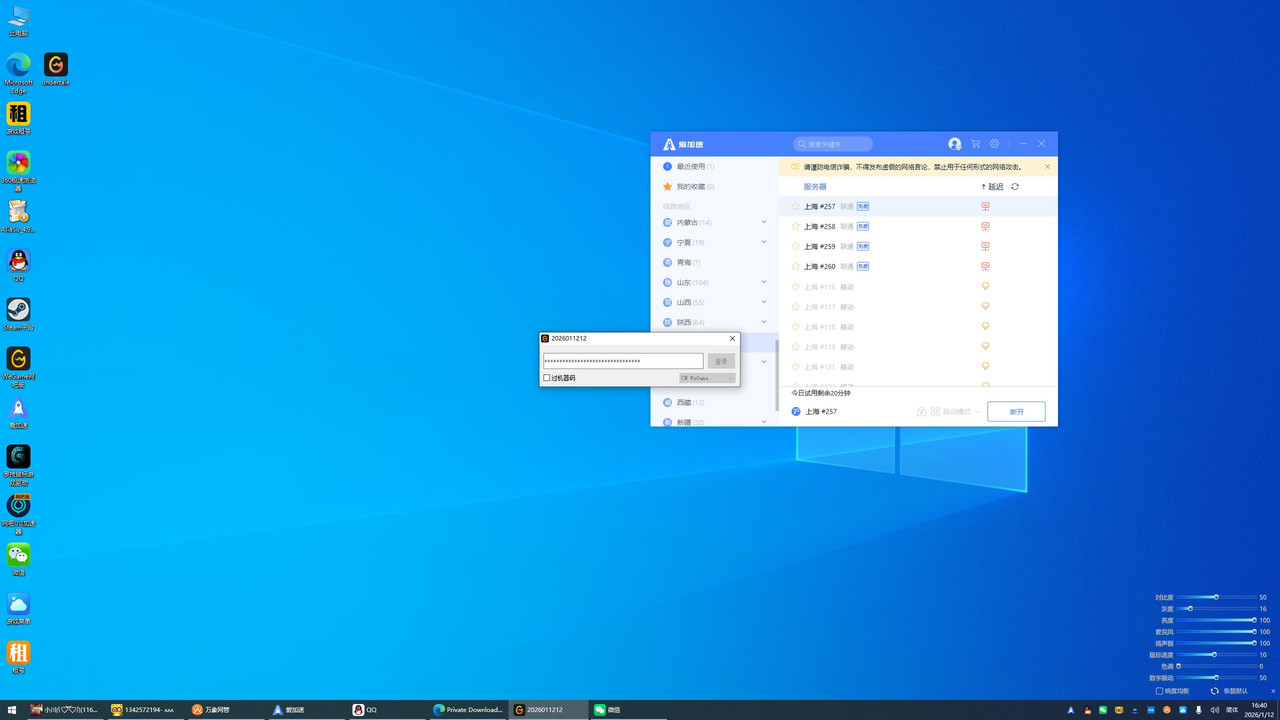This screenshot has height=720, width=1280.
Task: Select server 上海 #119 移动
Action: click(918, 347)
